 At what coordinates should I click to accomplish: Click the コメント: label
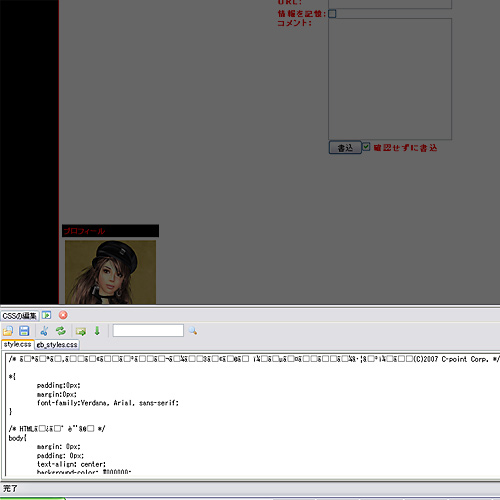pos(294,23)
